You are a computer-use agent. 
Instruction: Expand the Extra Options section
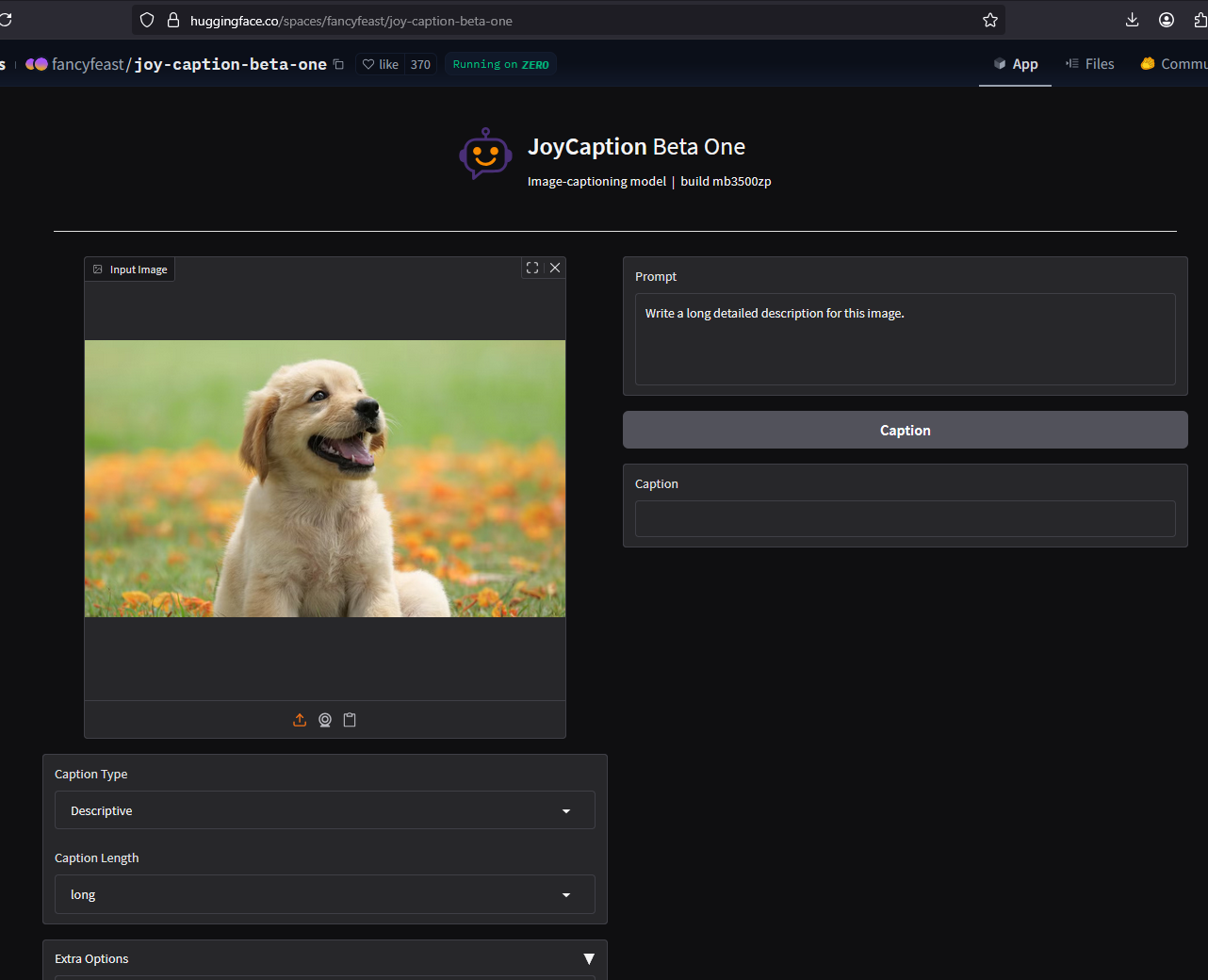coord(325,958)
